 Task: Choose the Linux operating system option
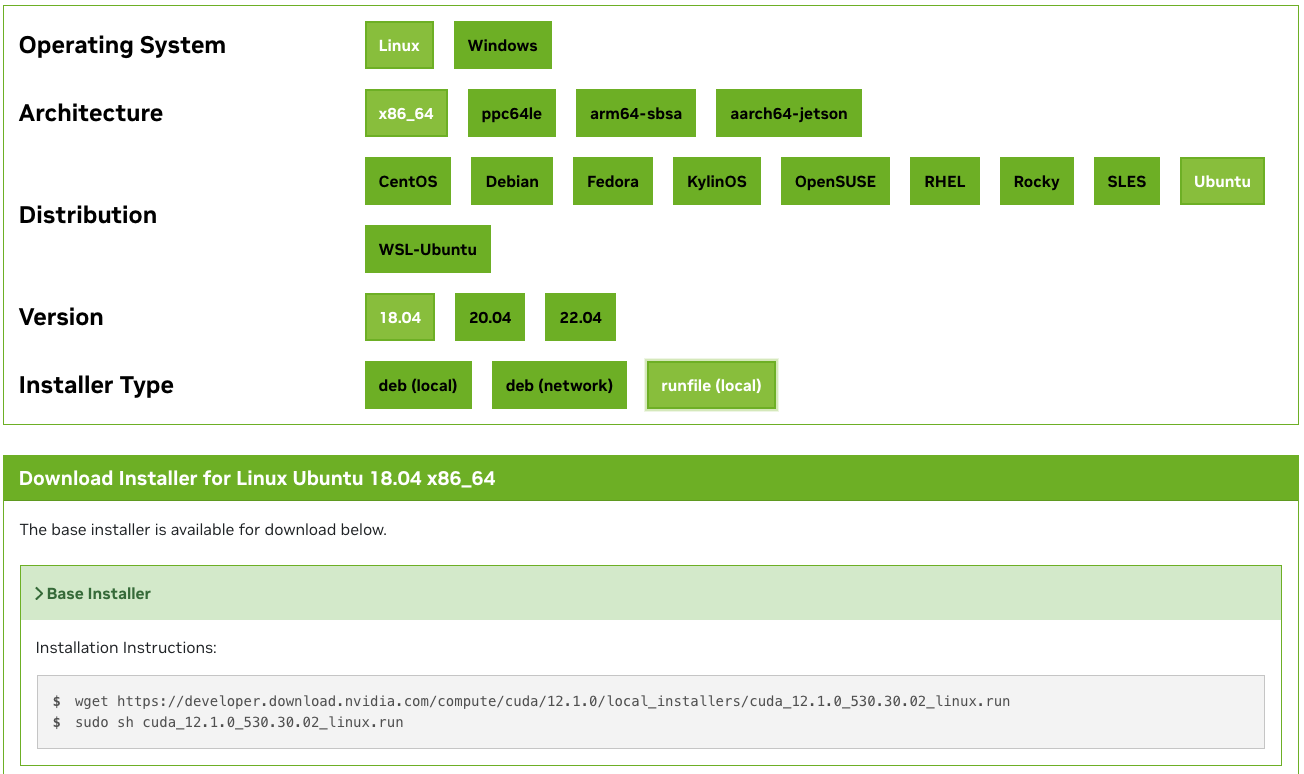coord(399,45)
